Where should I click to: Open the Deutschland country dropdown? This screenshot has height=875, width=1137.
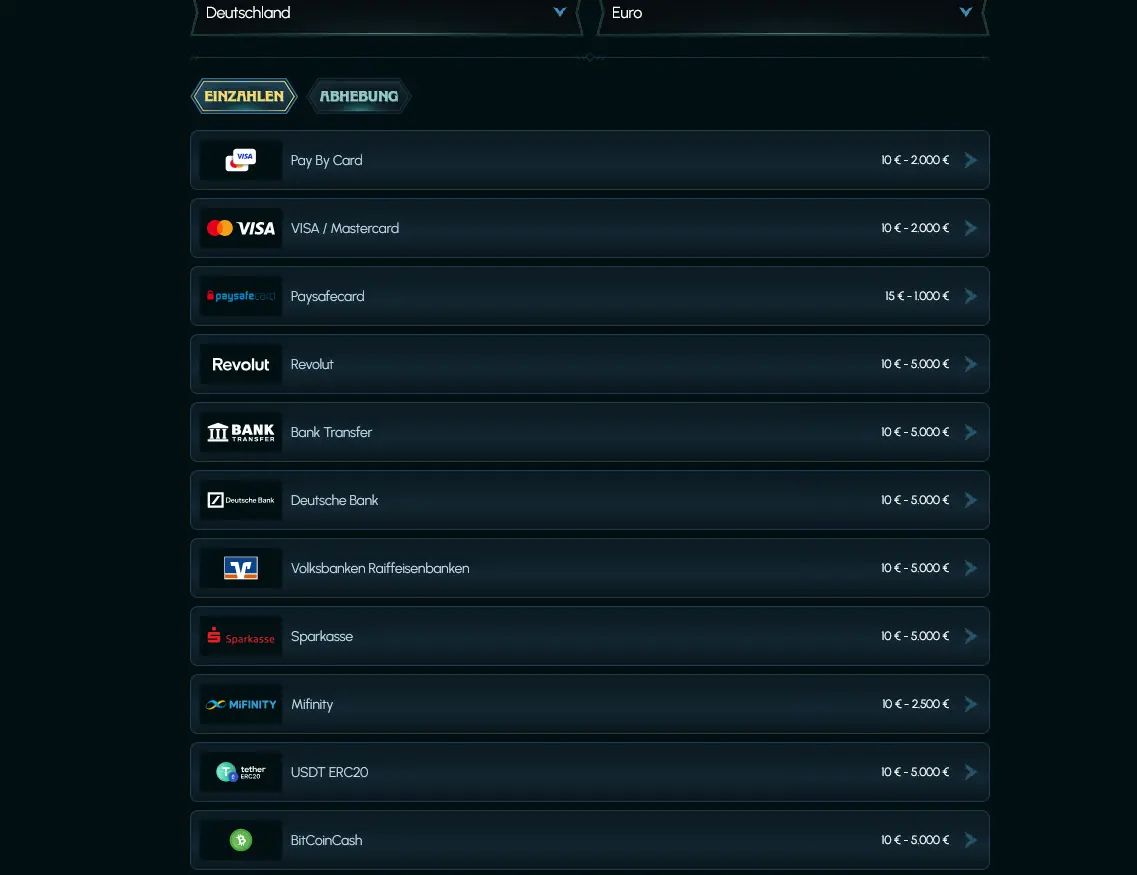point(386,14)
